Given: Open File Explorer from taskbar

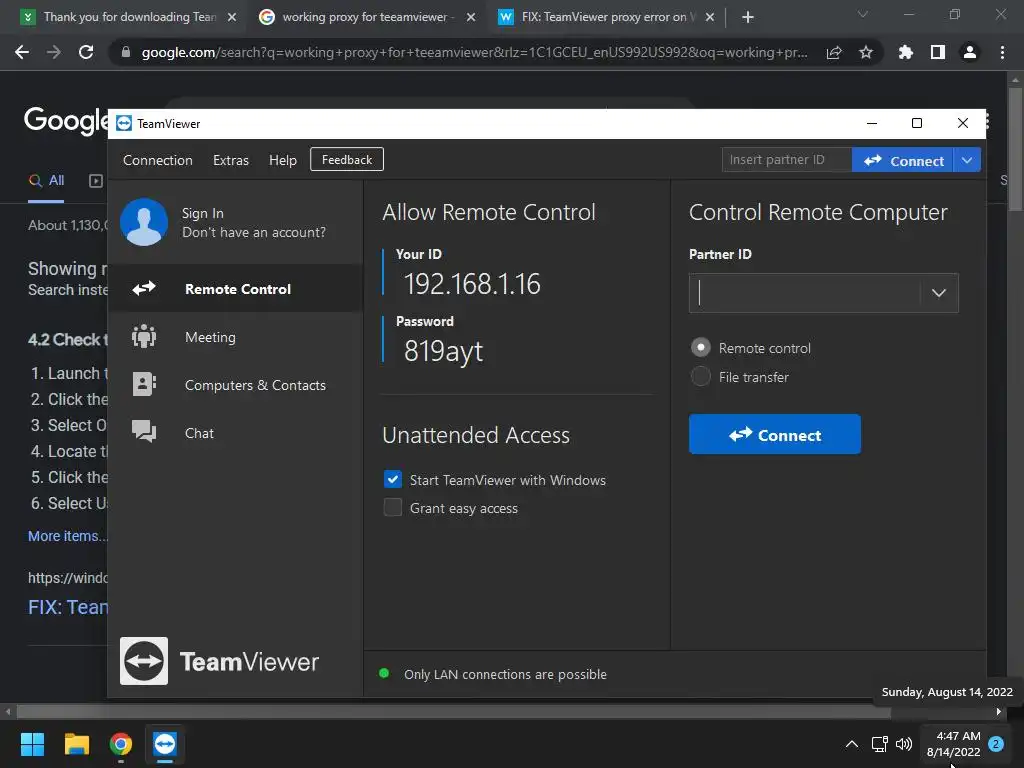Looking at the screenshot, I should coord(76,744).
